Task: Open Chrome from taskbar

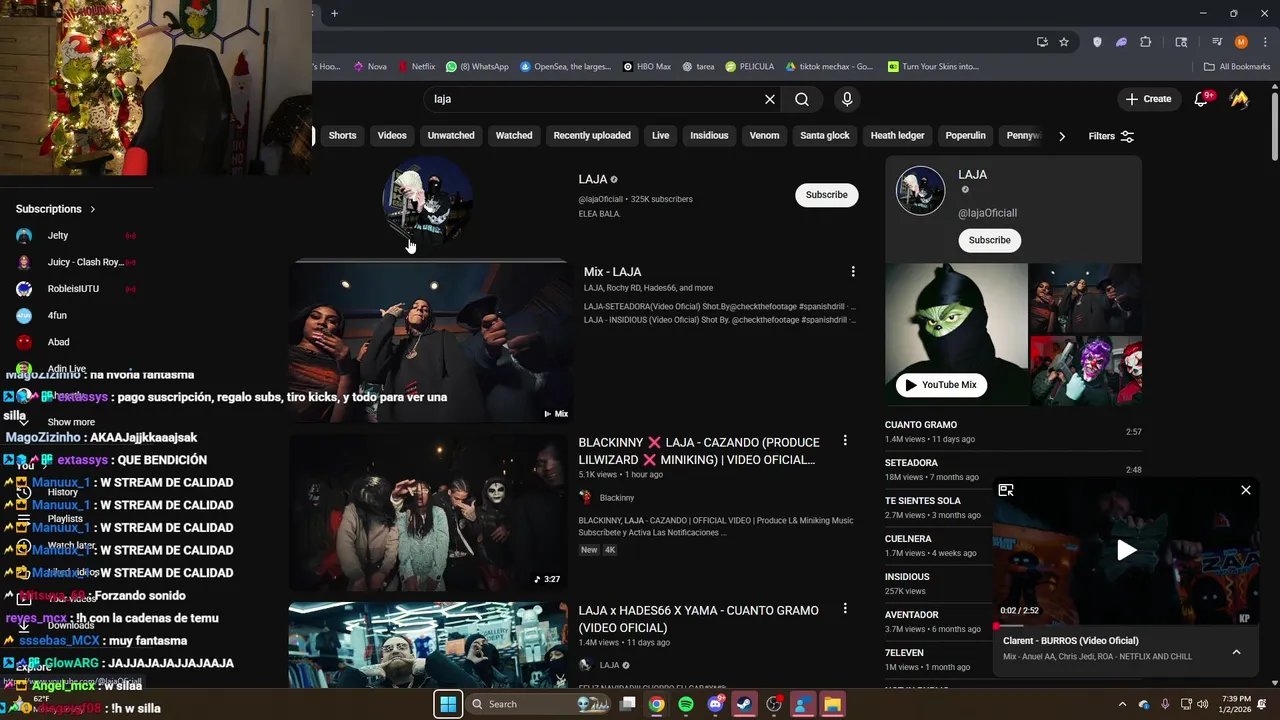Action: [x=656, y=704]
